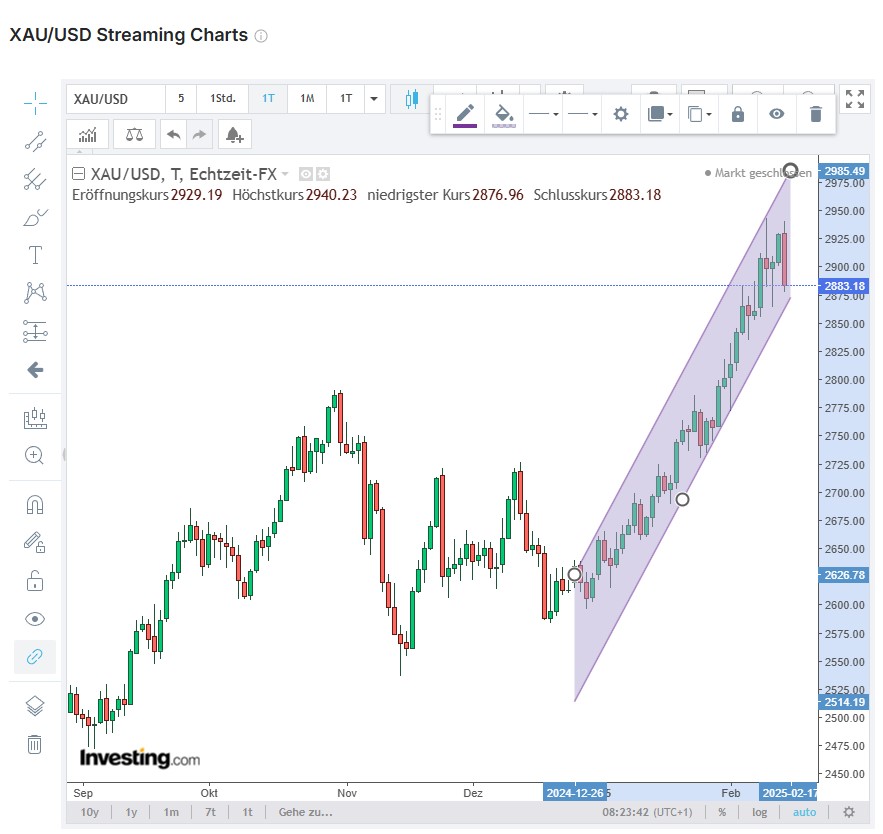Open legend settings gear next to Echtzeit-FX
The height and width of the screenshot is (834, 883).
323,174
